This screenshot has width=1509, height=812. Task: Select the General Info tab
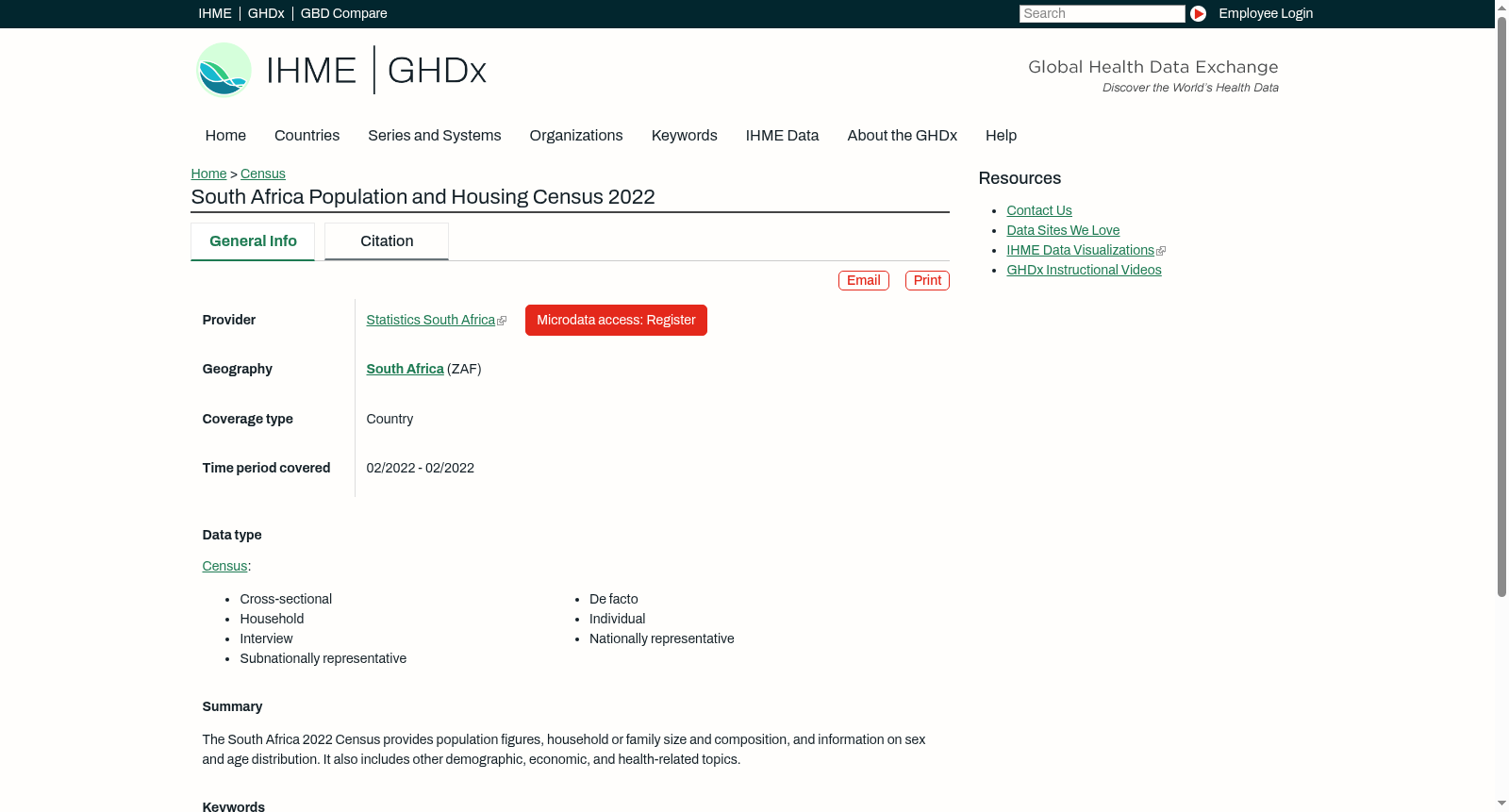coord(253,241)
